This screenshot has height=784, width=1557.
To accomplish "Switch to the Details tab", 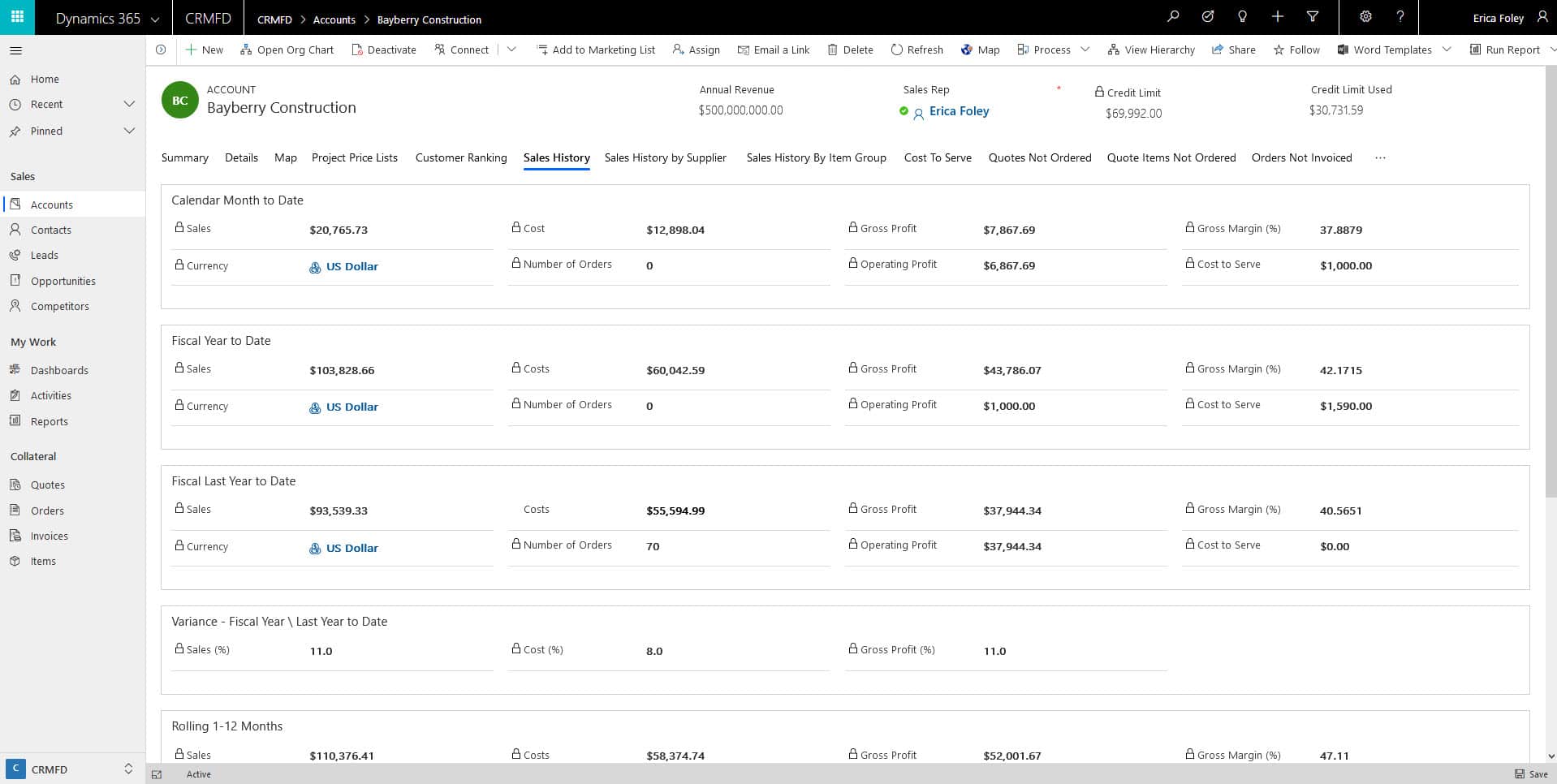I will [241, 157].
